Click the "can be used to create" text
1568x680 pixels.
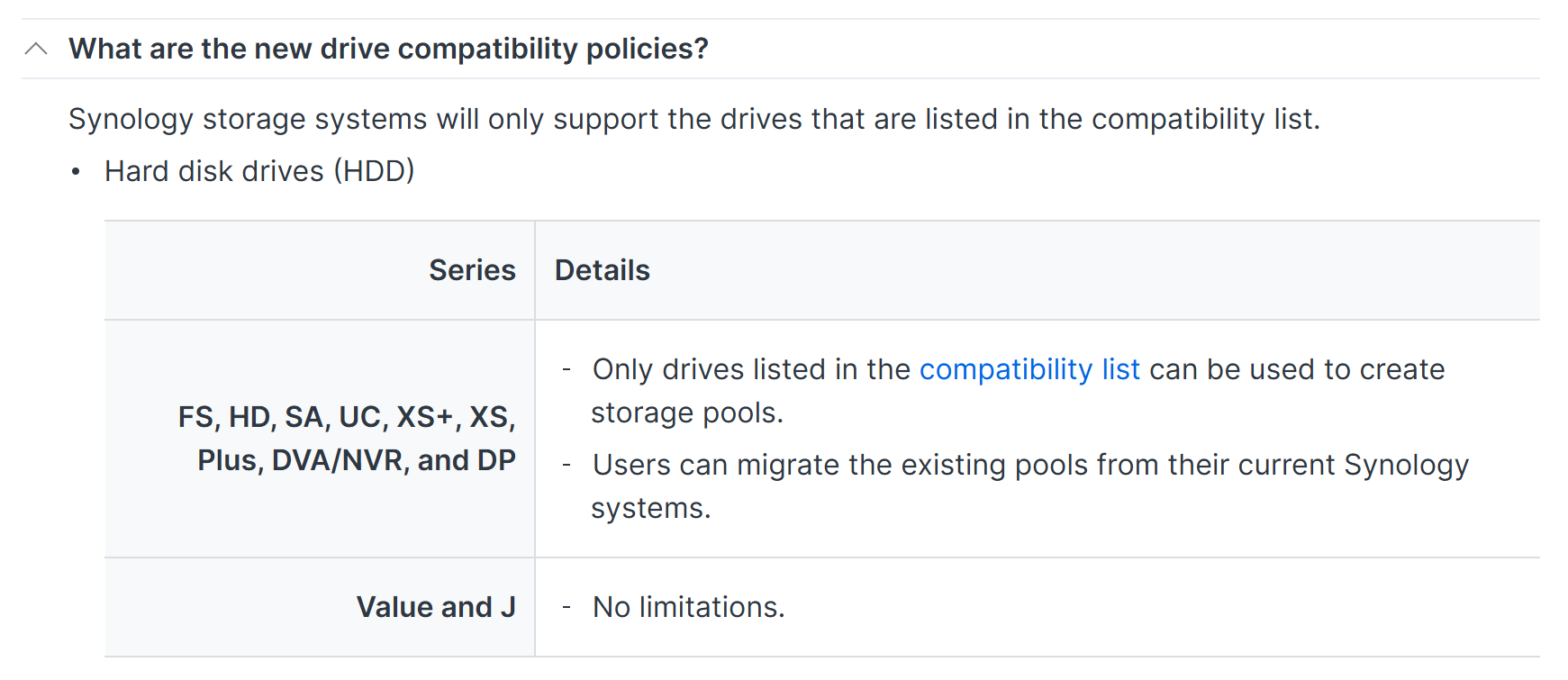click(1297, 369)
